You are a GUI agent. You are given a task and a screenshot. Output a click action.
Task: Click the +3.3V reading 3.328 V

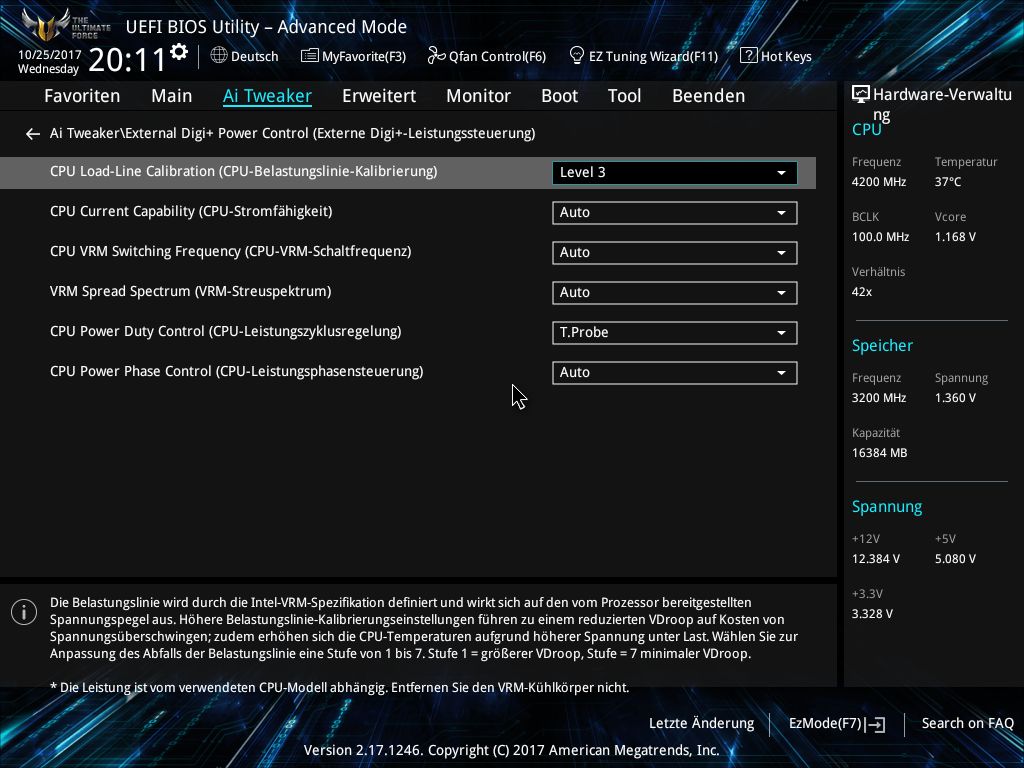click(872, 614)
